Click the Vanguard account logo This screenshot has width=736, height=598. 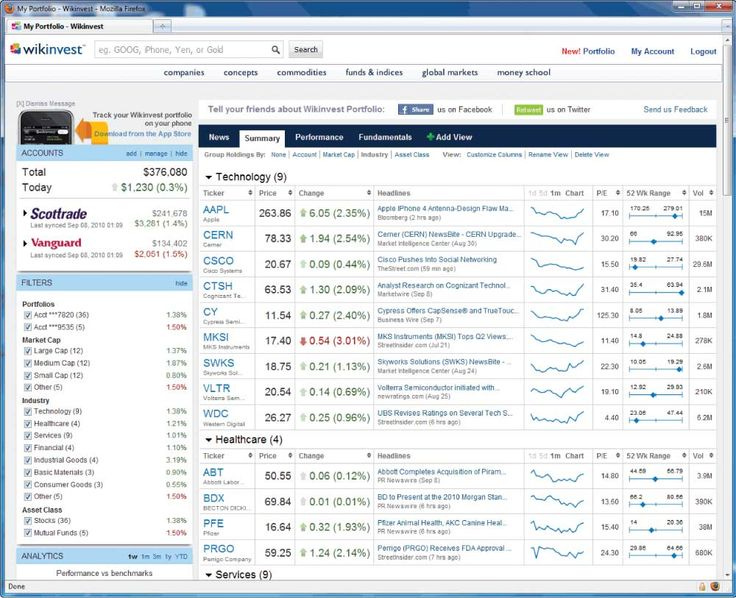pos(56,243)
